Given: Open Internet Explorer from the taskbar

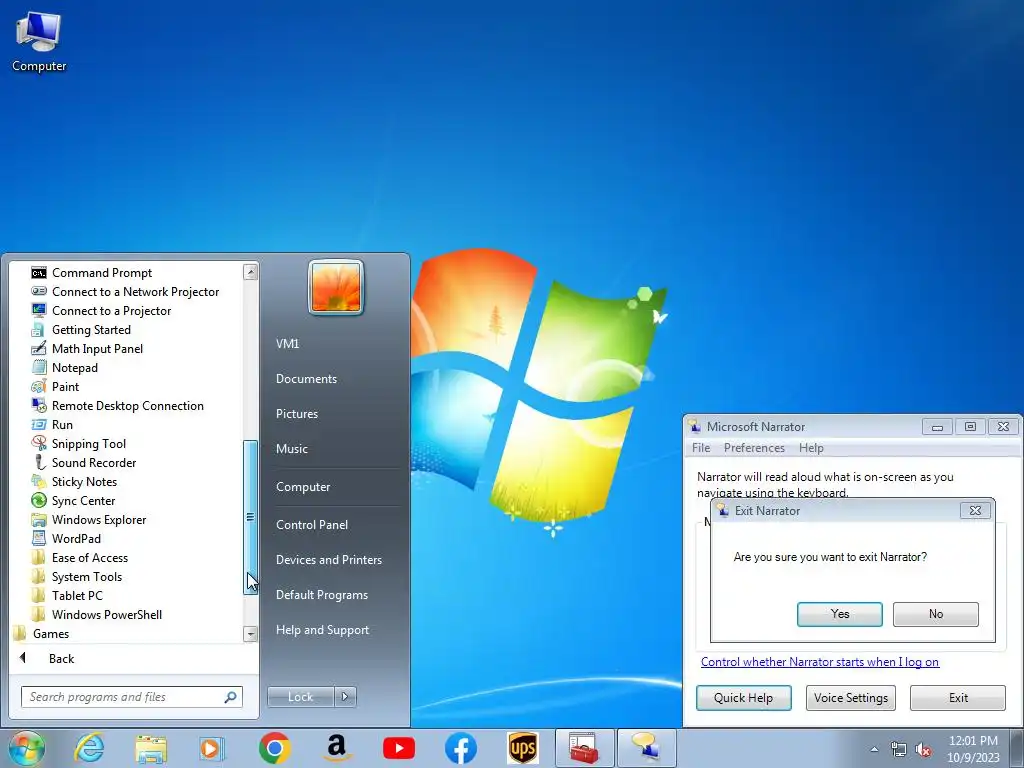Looking at the screenshot, I should pyautogui.click(x=89, y=748).
